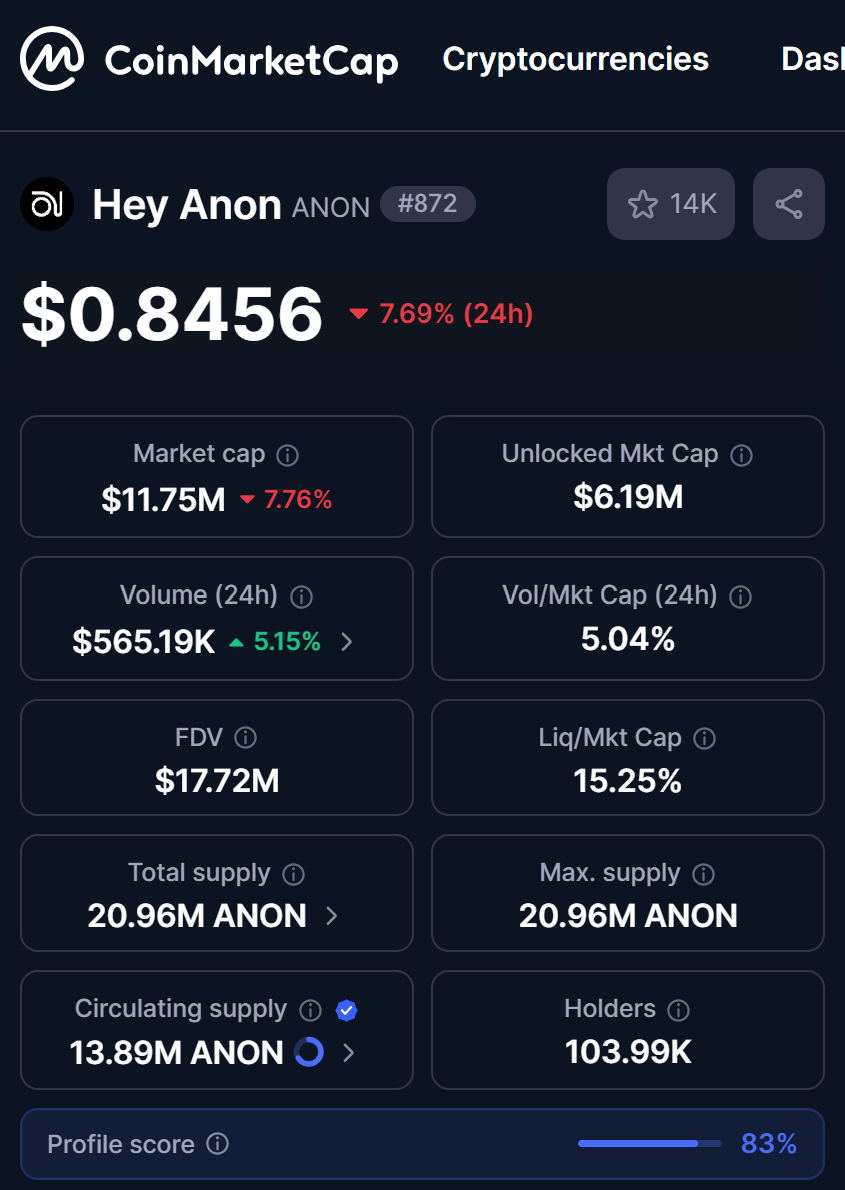
Task: Open the Cryptocurrencies menu
Action: [x=575, y=59]
